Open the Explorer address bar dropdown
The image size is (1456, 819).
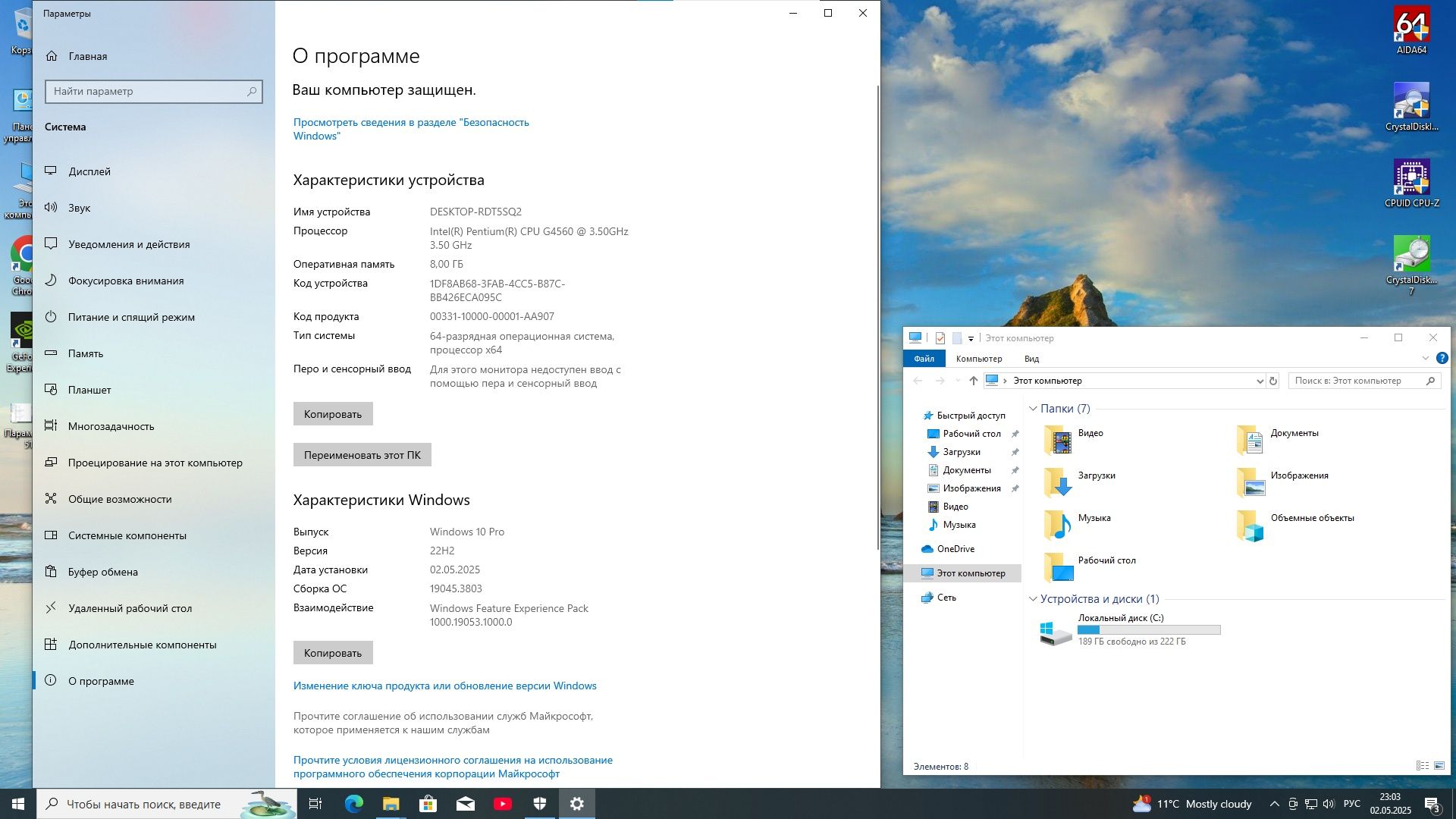click(x=1260, y=381)
